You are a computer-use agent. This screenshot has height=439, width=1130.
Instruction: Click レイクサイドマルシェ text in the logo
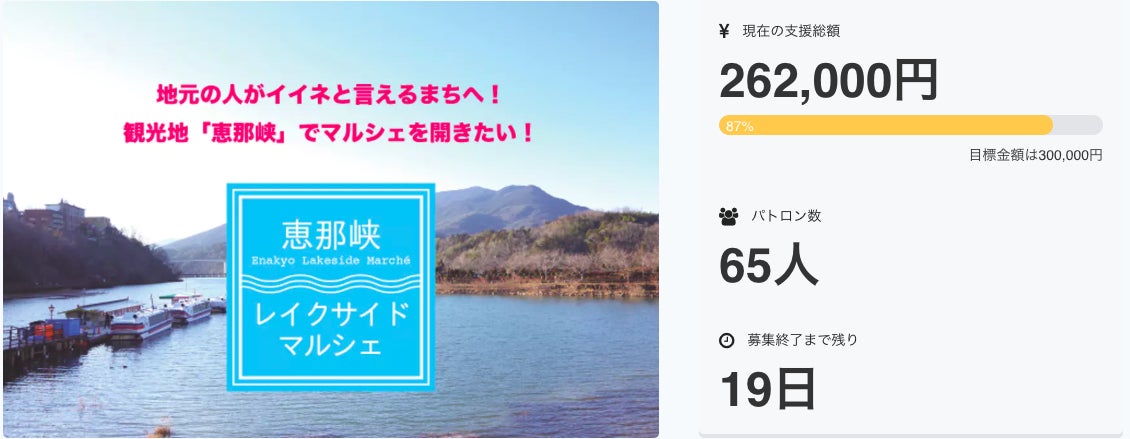click(331, 330)
